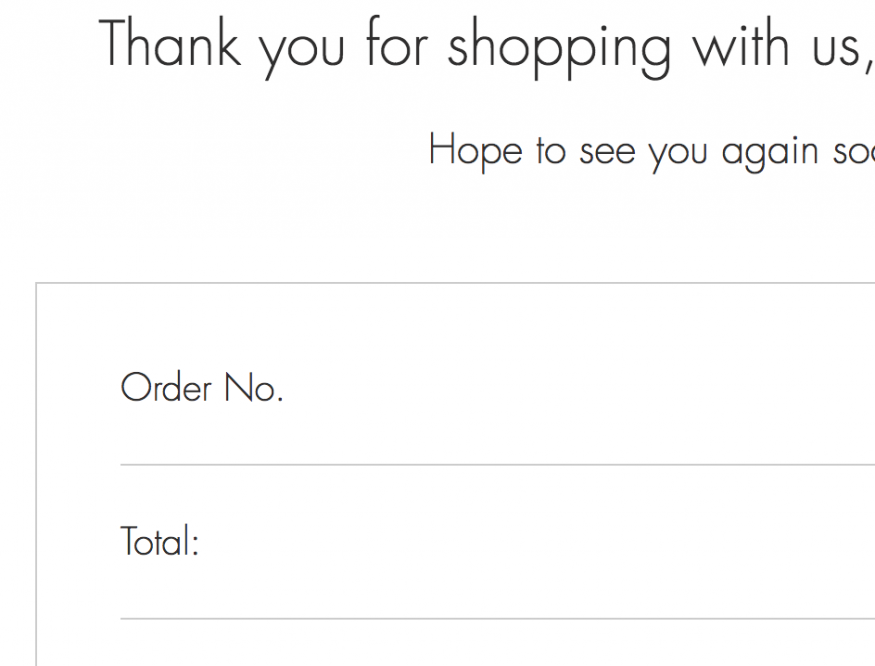The image size is (875, 666).
Task: Click the word "Thank" in the heading
Action: pos(172,44)
